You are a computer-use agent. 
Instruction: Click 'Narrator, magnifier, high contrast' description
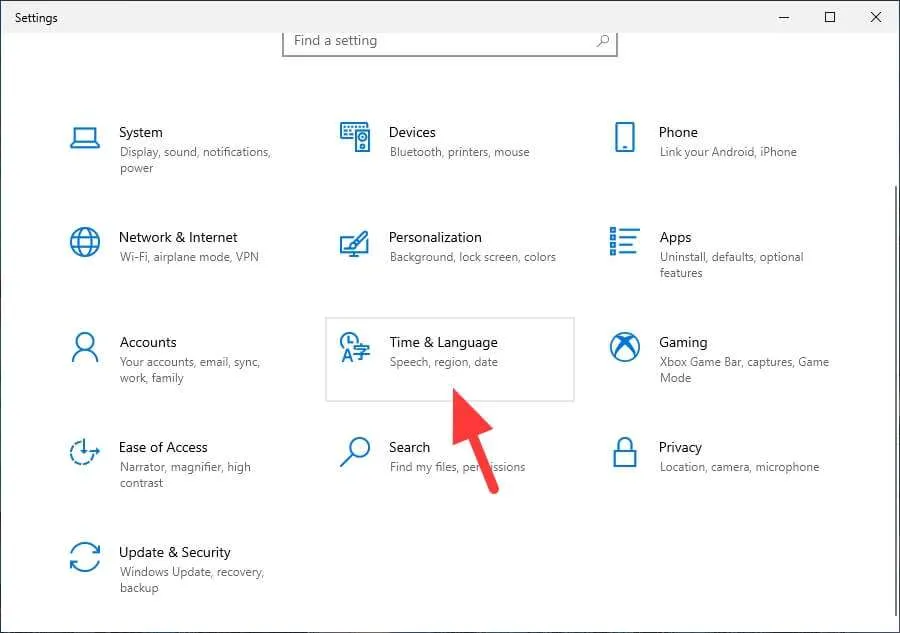pyautogui.click(x=185, y=475)
